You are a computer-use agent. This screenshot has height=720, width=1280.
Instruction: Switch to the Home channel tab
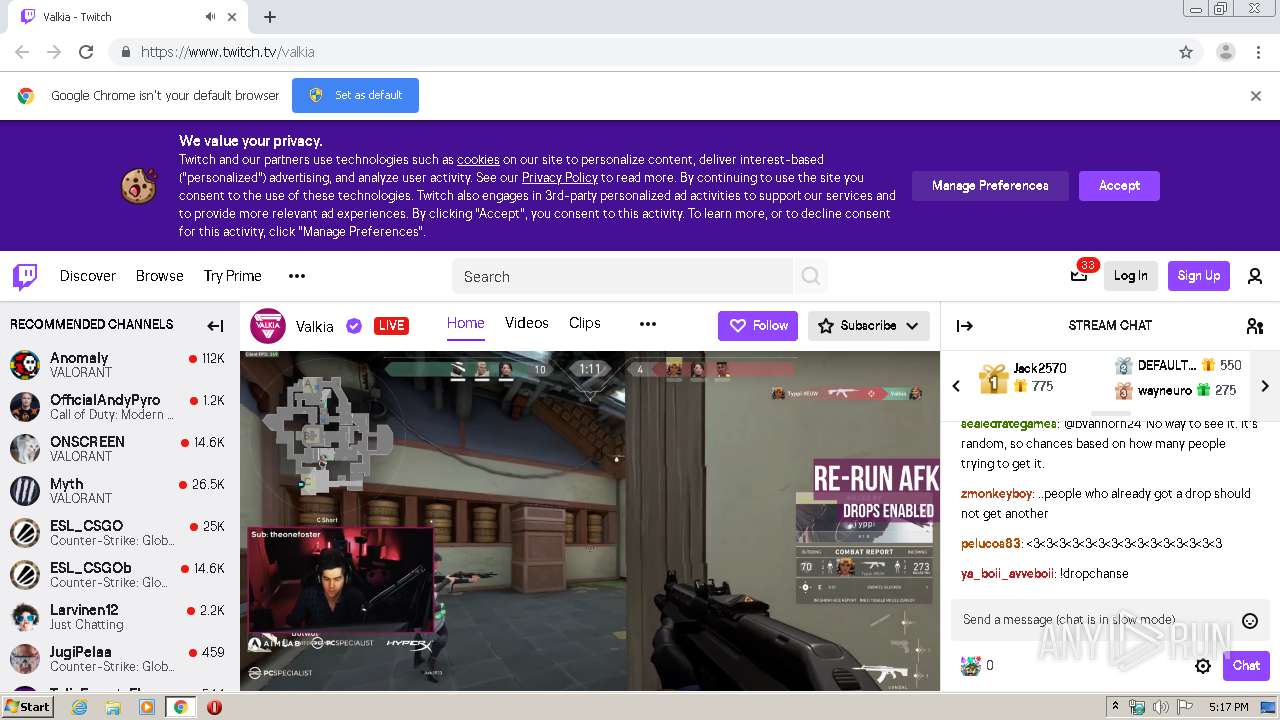(x=466, y=323)
